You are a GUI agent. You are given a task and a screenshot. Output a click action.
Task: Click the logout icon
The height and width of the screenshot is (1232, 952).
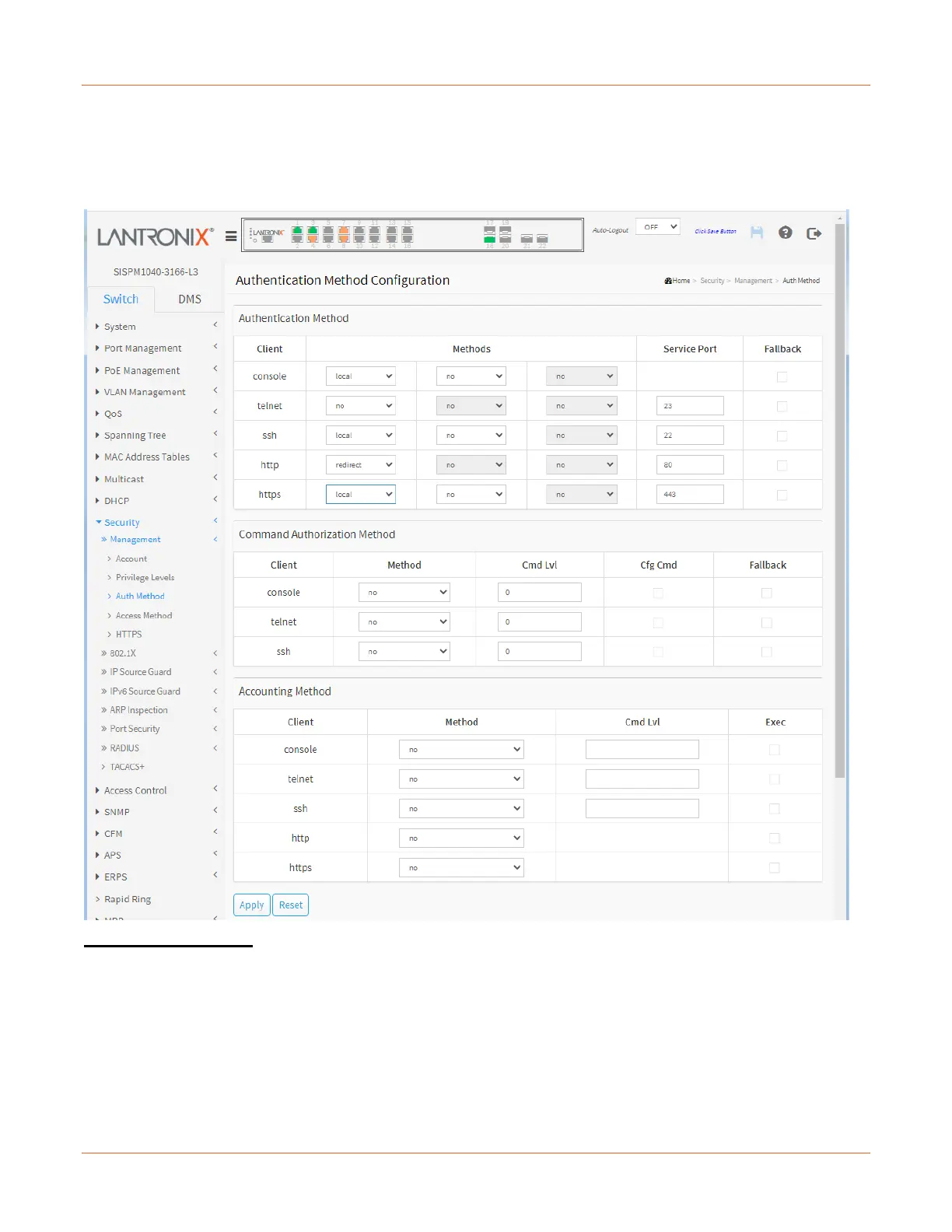click(x=814, y=233)
